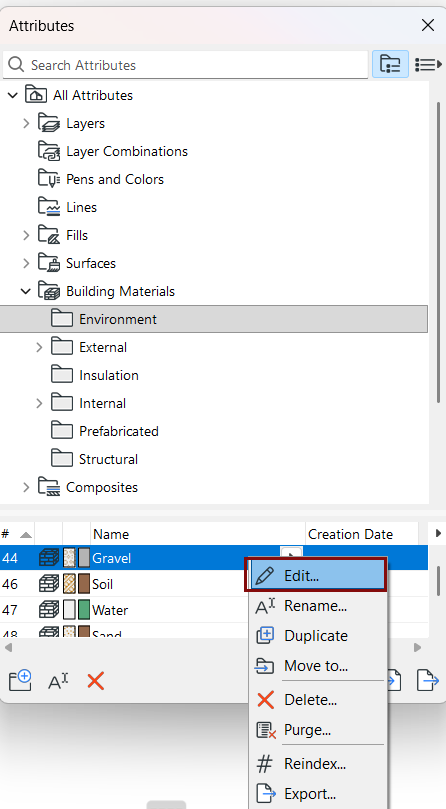The width and height of the screenshot is (446, 809).
Task: Sort by the # column header
Action: tap(17, 534)
